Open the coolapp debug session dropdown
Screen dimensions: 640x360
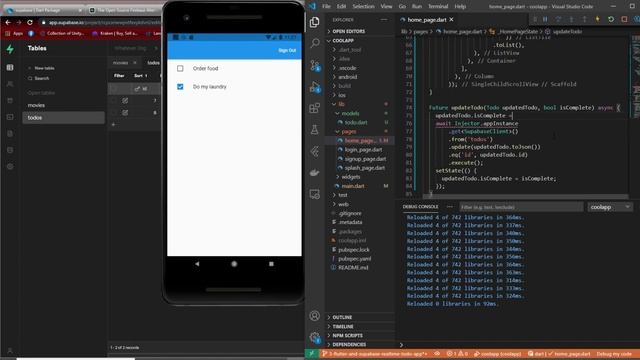610,207
